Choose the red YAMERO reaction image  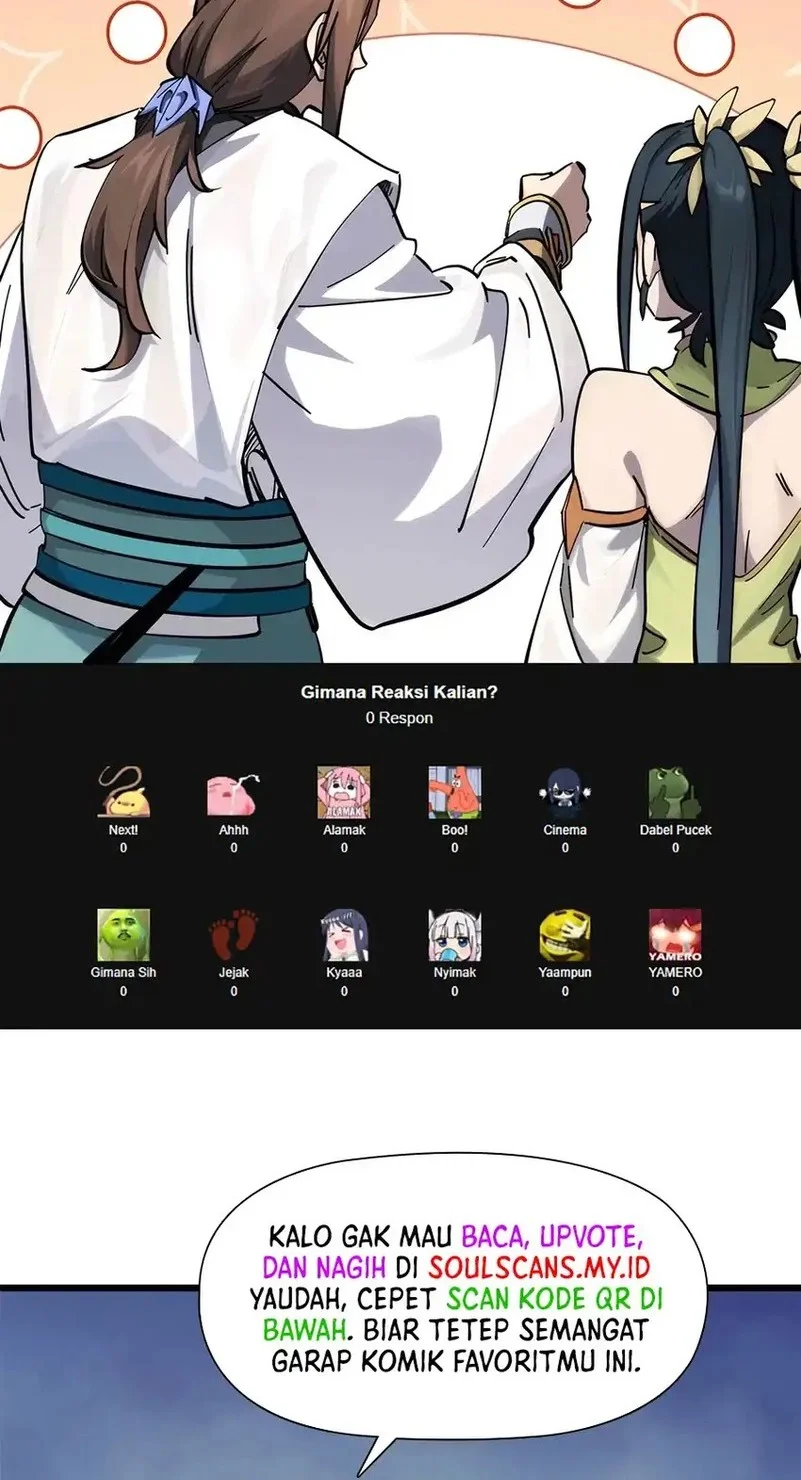tap(675, 934)
